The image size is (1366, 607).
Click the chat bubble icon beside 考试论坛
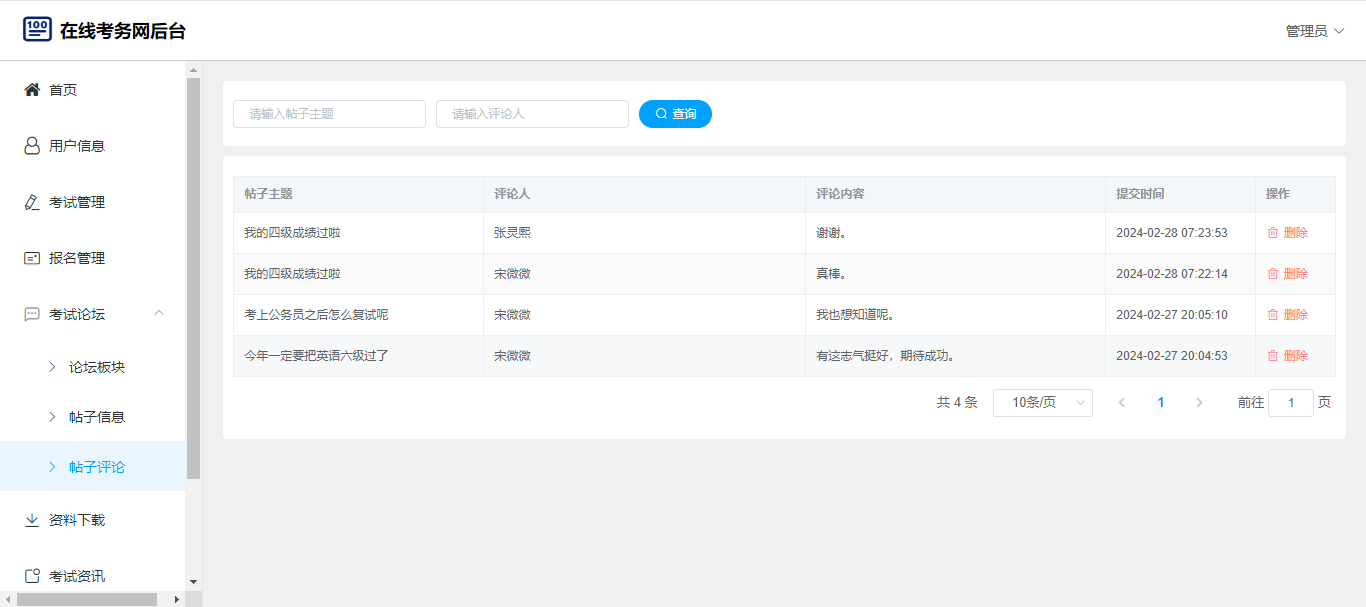(32, 314)
